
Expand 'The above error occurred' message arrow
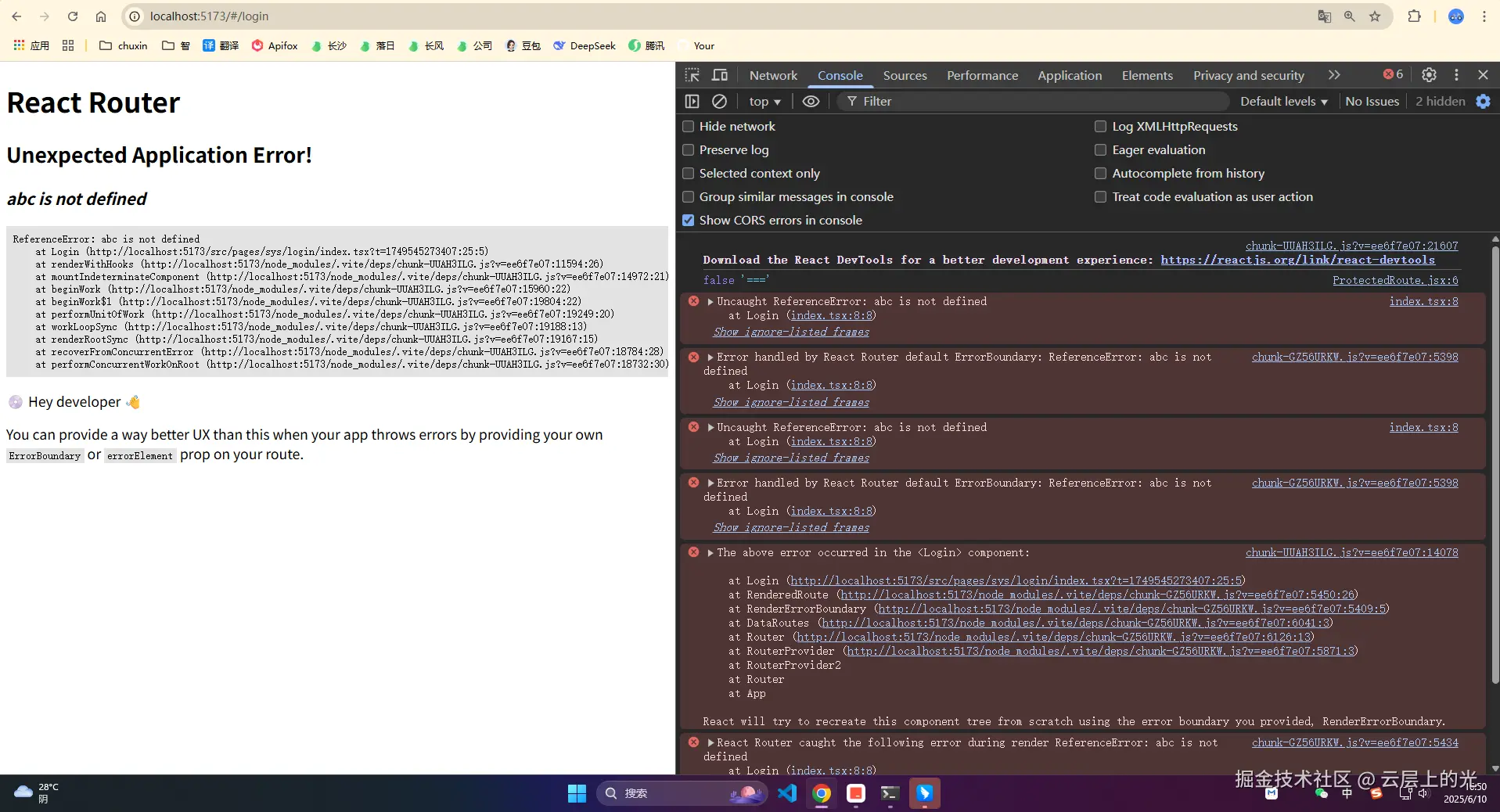710,553
